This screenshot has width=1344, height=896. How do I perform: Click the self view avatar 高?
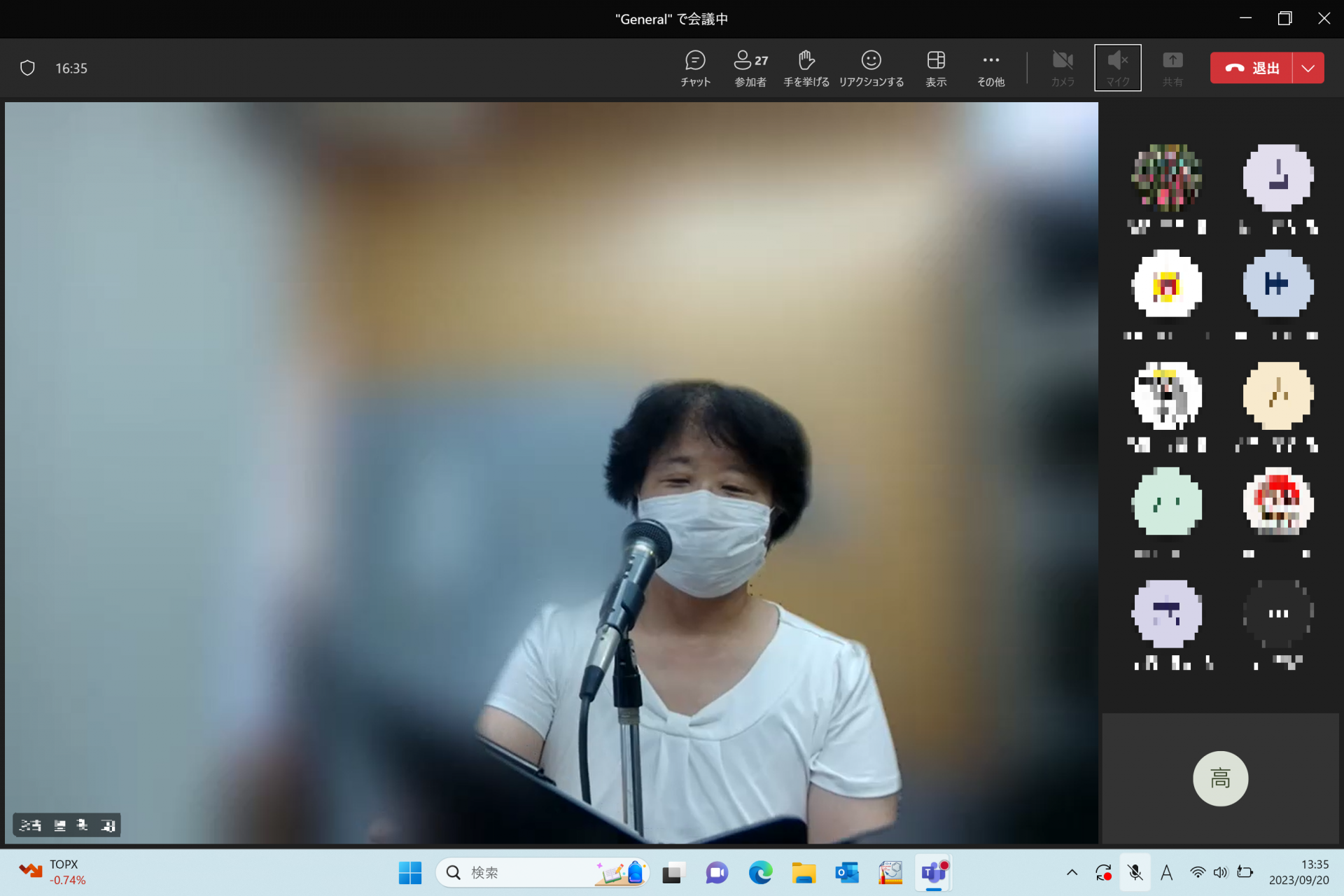[1220, 778]
